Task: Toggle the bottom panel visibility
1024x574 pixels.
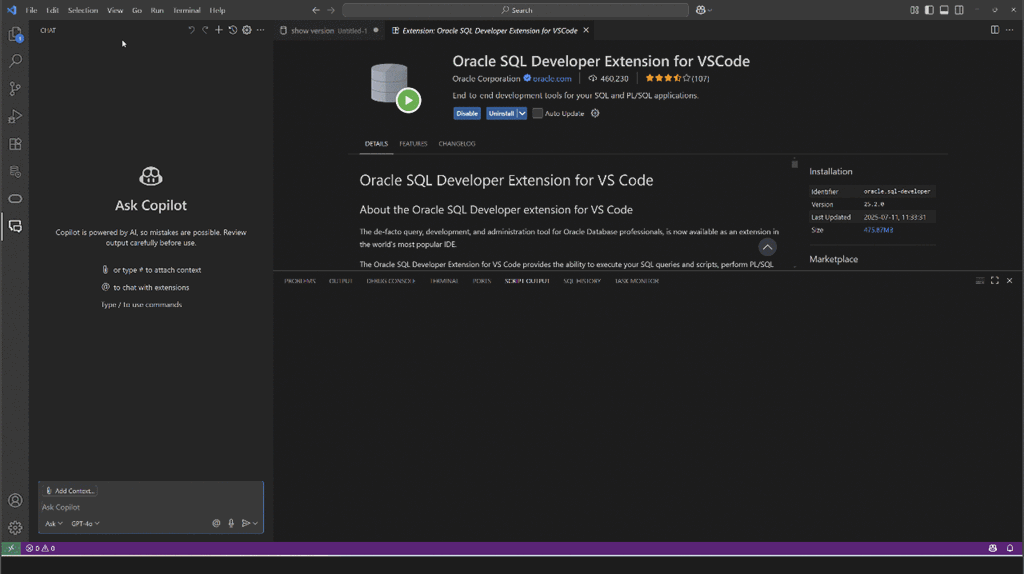Action: pos(944,10)
